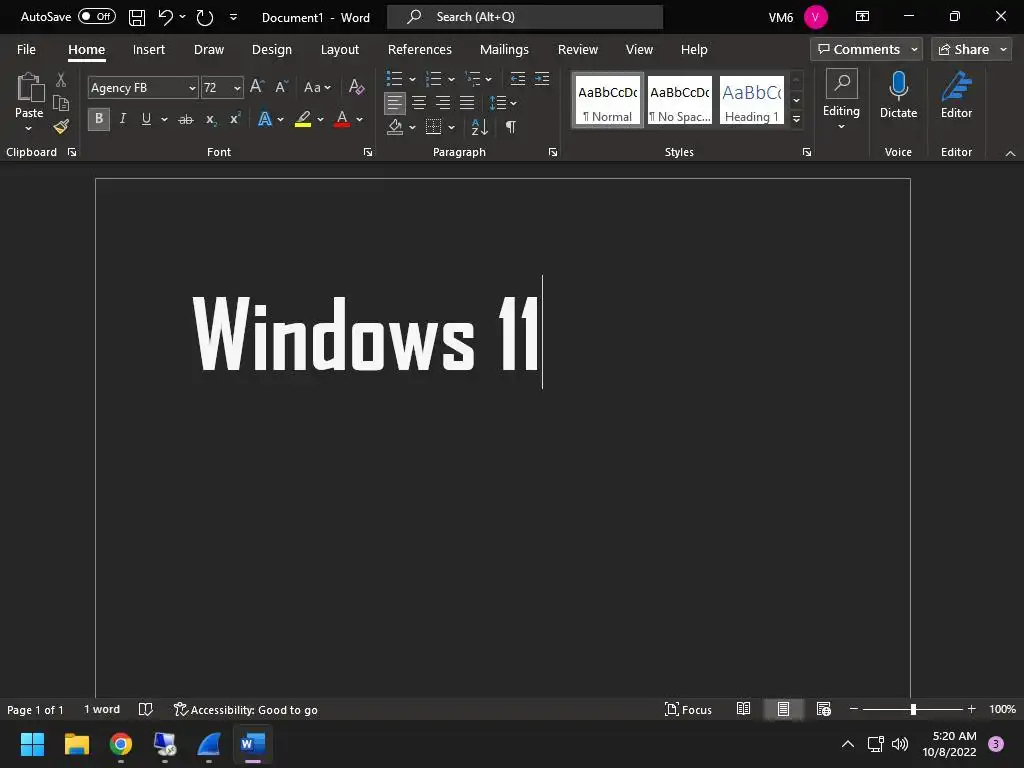Apply subscript formatting
Image resolution: width=1024 pixels, height=768 pixels.
click(210, 119)
